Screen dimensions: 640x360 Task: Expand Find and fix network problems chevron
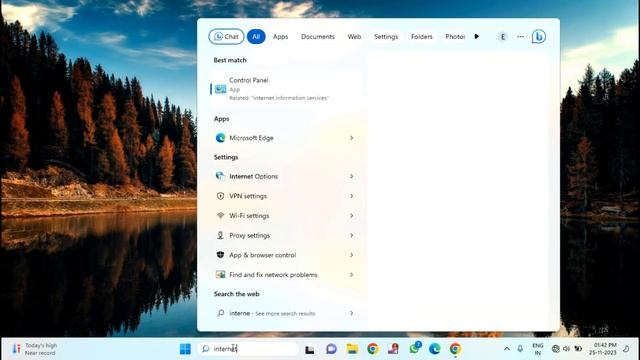[351, 275]
